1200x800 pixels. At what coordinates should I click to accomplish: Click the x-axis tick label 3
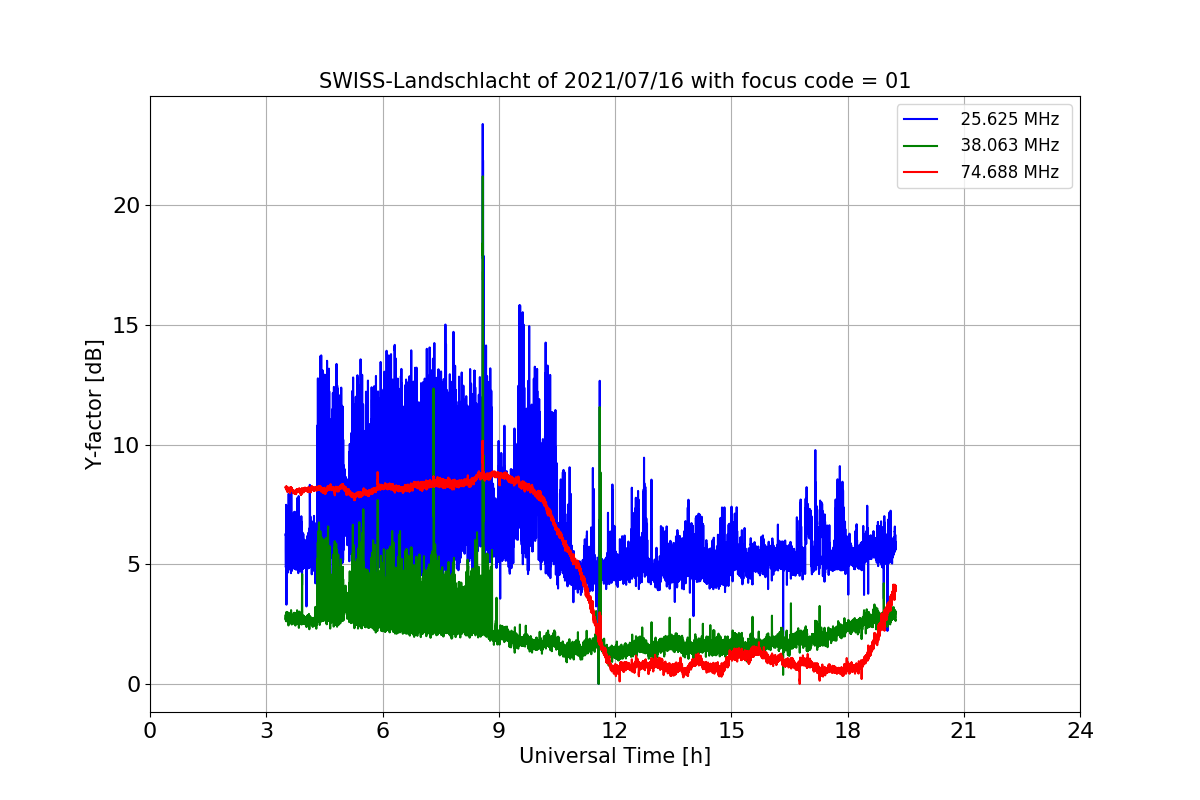(266, 731)
